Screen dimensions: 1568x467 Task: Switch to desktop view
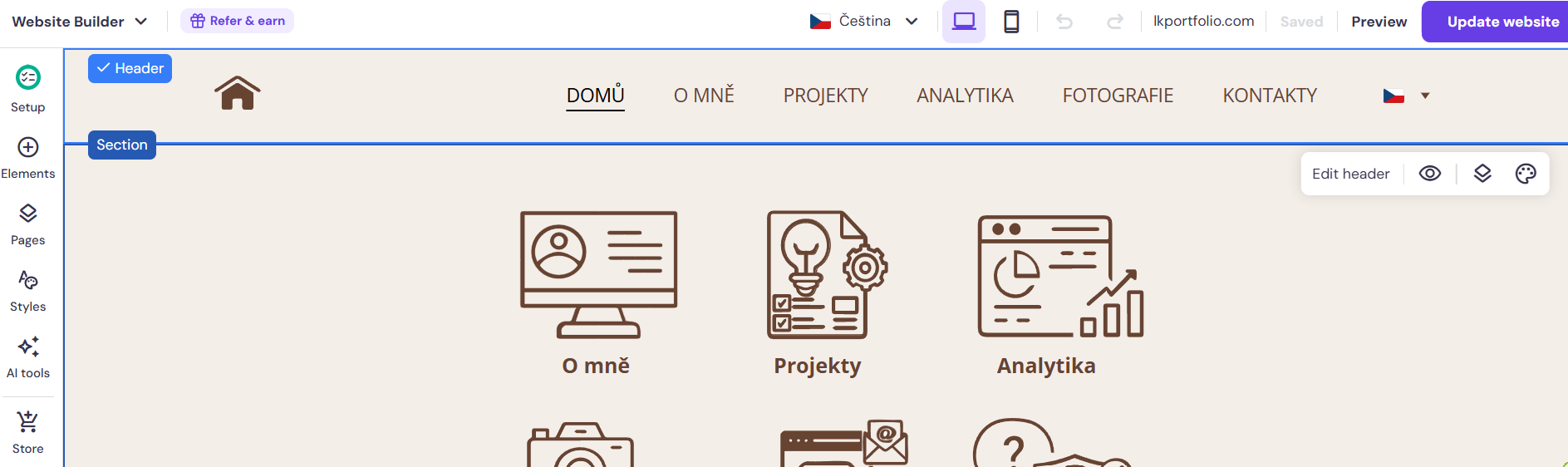[964, 22]
